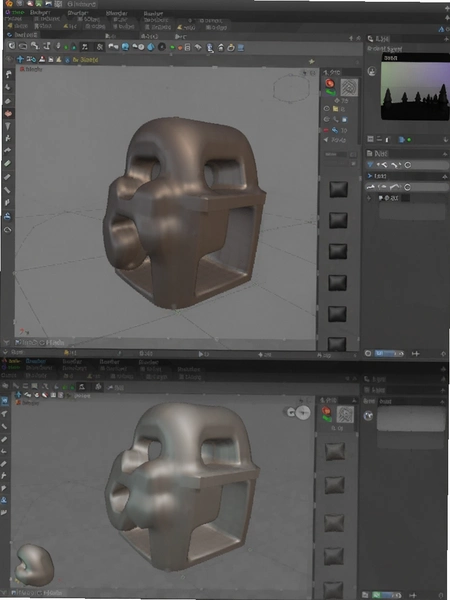The height and width of the screenshot is (600, 450).
Task: Click the small sculpt preview in lower viewport corner
Action: 33,565
